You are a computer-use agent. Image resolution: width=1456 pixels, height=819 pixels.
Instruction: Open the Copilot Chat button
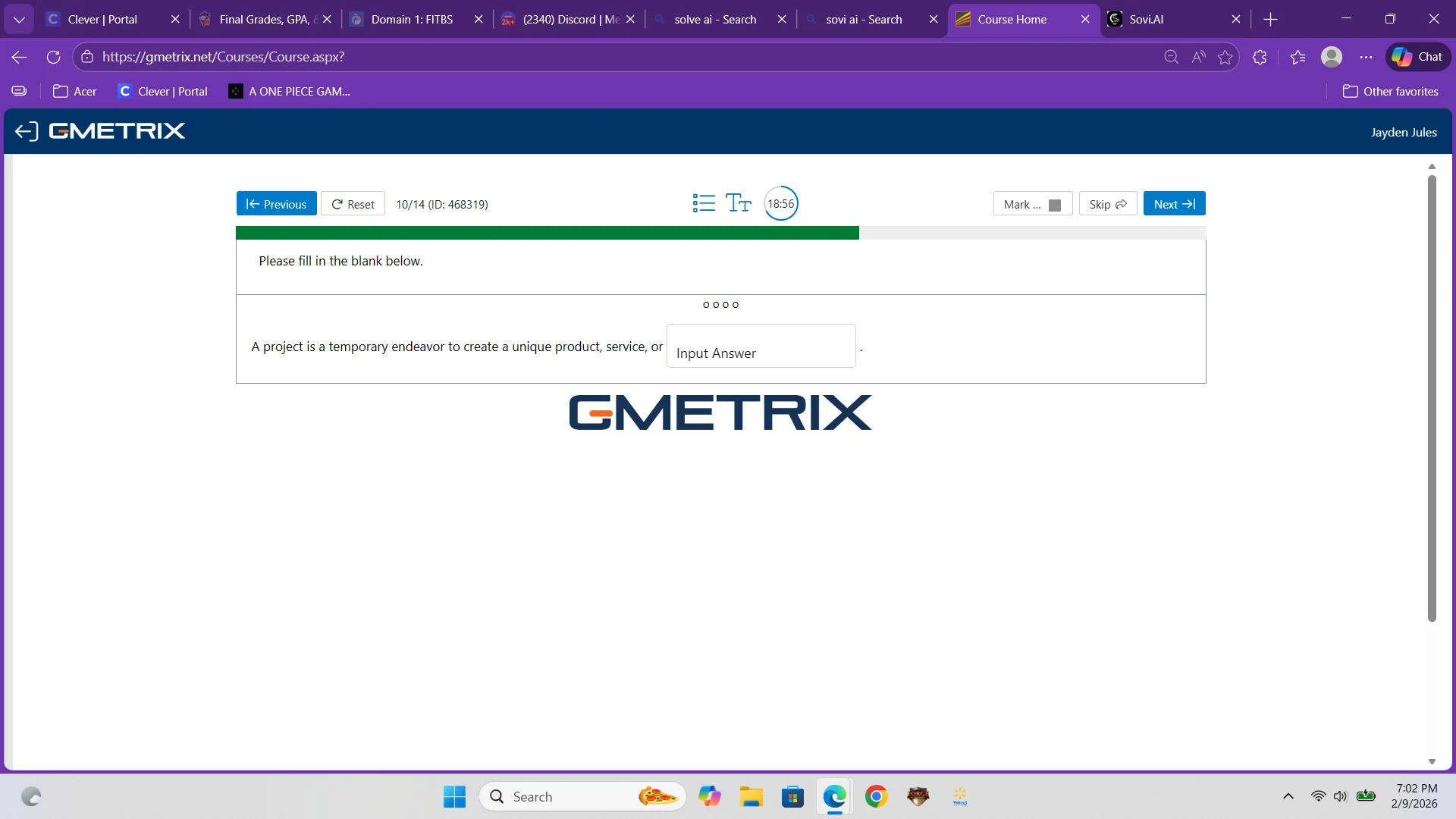click(x=1417, y=57)
